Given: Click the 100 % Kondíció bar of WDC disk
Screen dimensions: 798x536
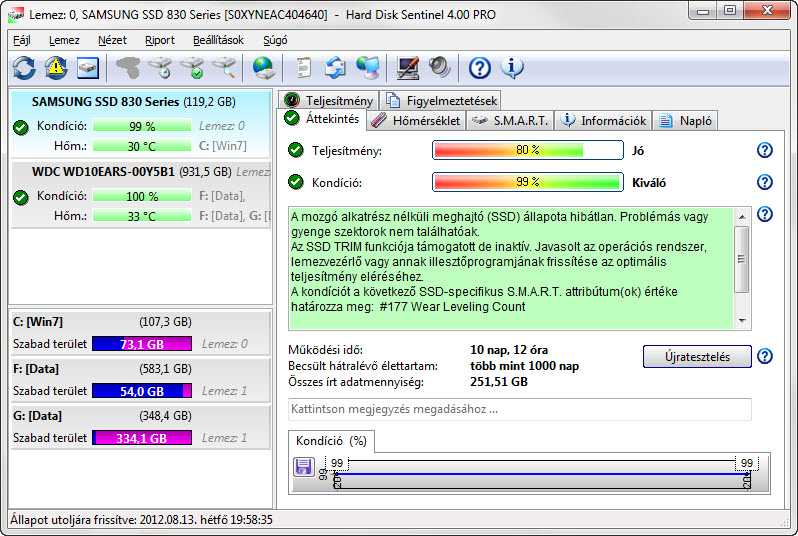Looking at the screenshot, I should [x=142, y=196].
